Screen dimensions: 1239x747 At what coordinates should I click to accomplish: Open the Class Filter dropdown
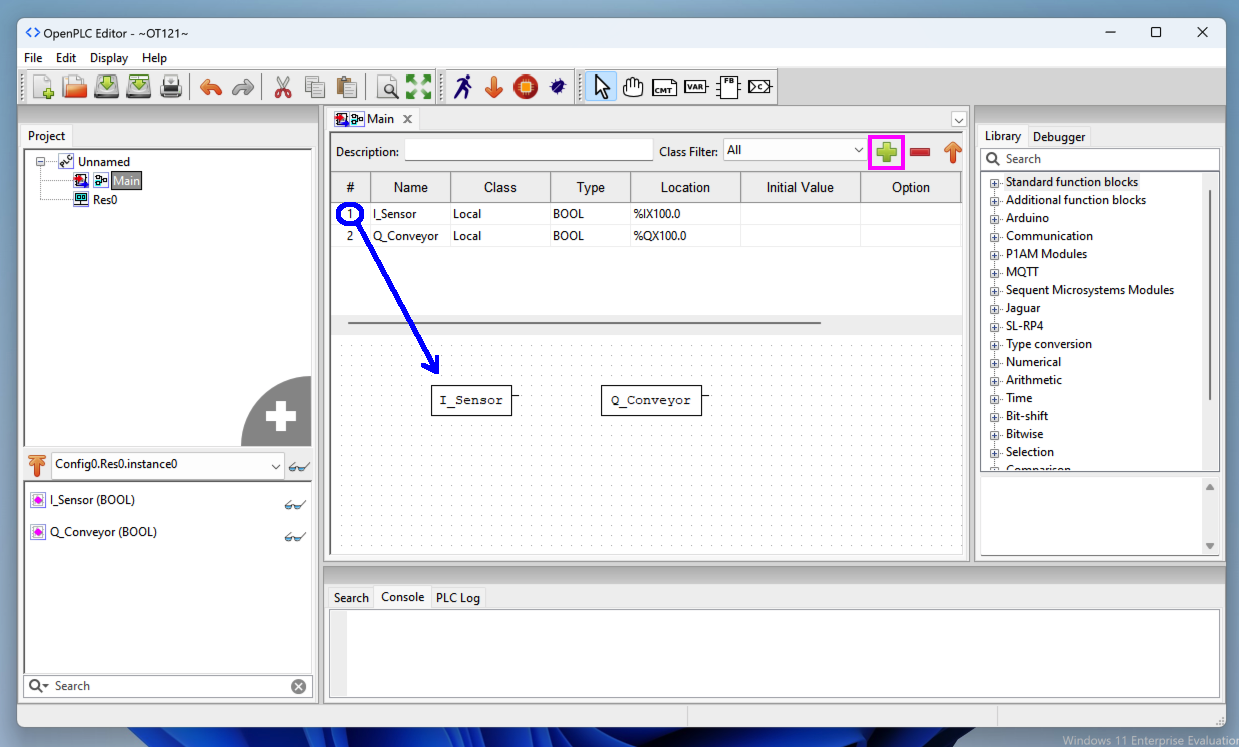click(795, 151)
